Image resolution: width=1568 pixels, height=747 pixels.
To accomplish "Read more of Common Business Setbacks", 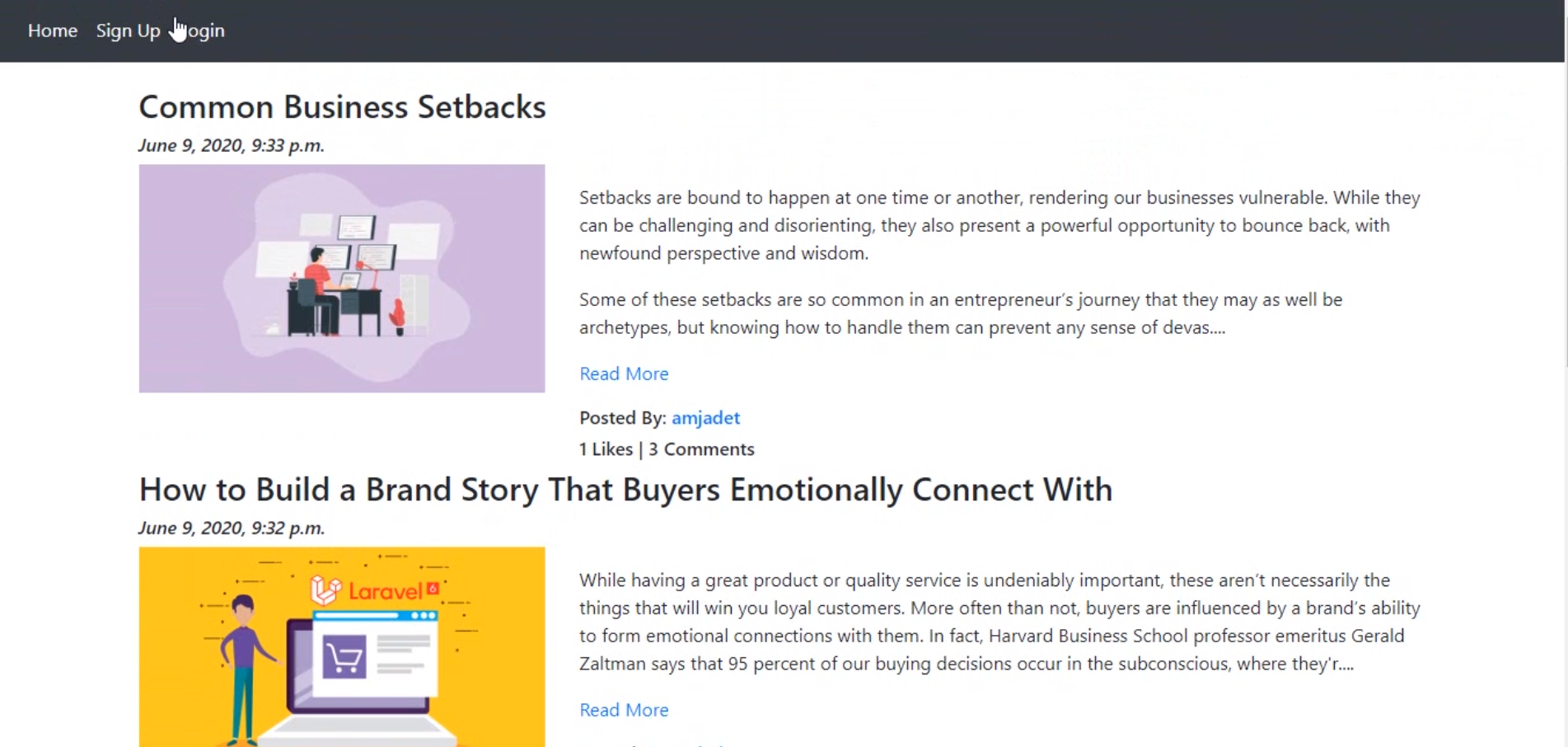I will point(624,373).
